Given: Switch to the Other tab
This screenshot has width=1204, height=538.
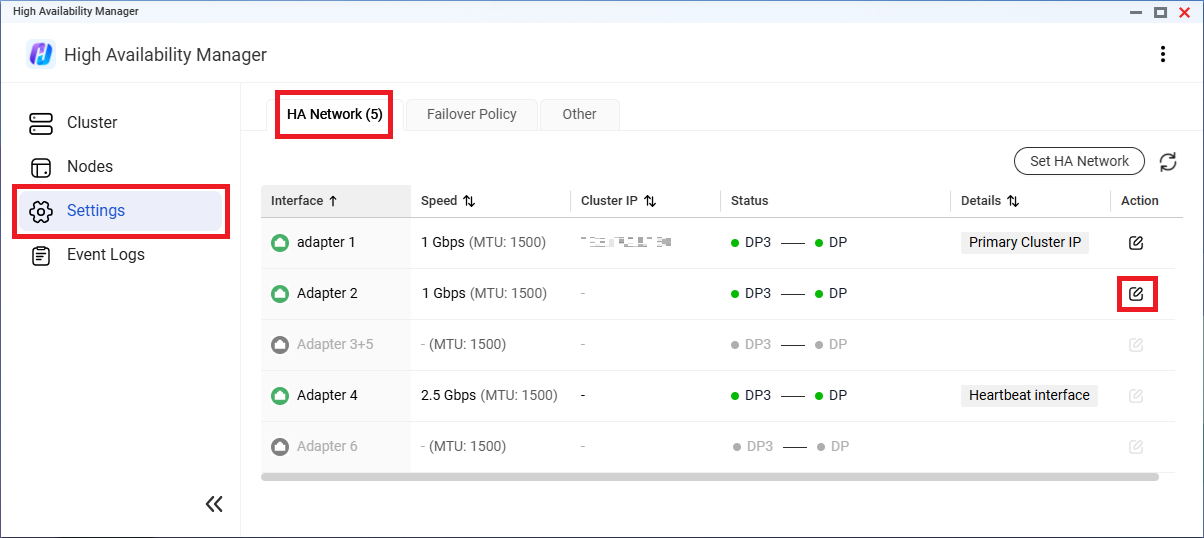Looking at the screenshot, I should (x=579, y=114).
